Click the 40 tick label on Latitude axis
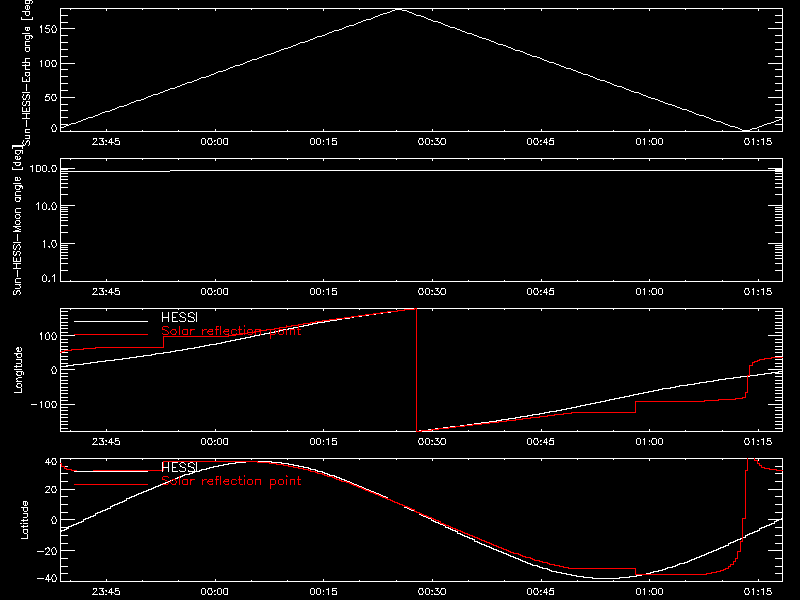 [51, 462]
